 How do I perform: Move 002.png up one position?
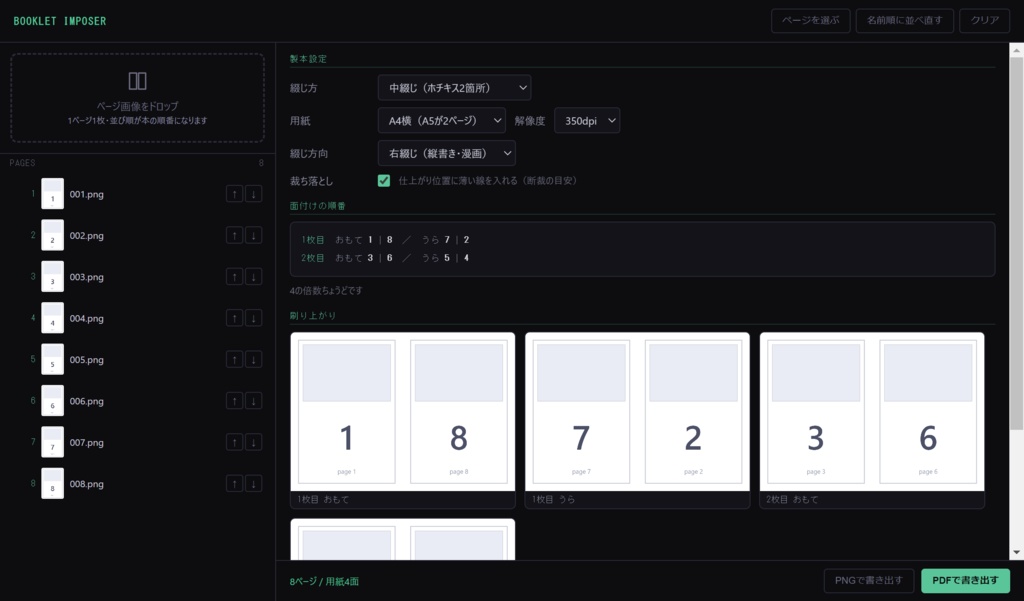click(x=234, y=235)
